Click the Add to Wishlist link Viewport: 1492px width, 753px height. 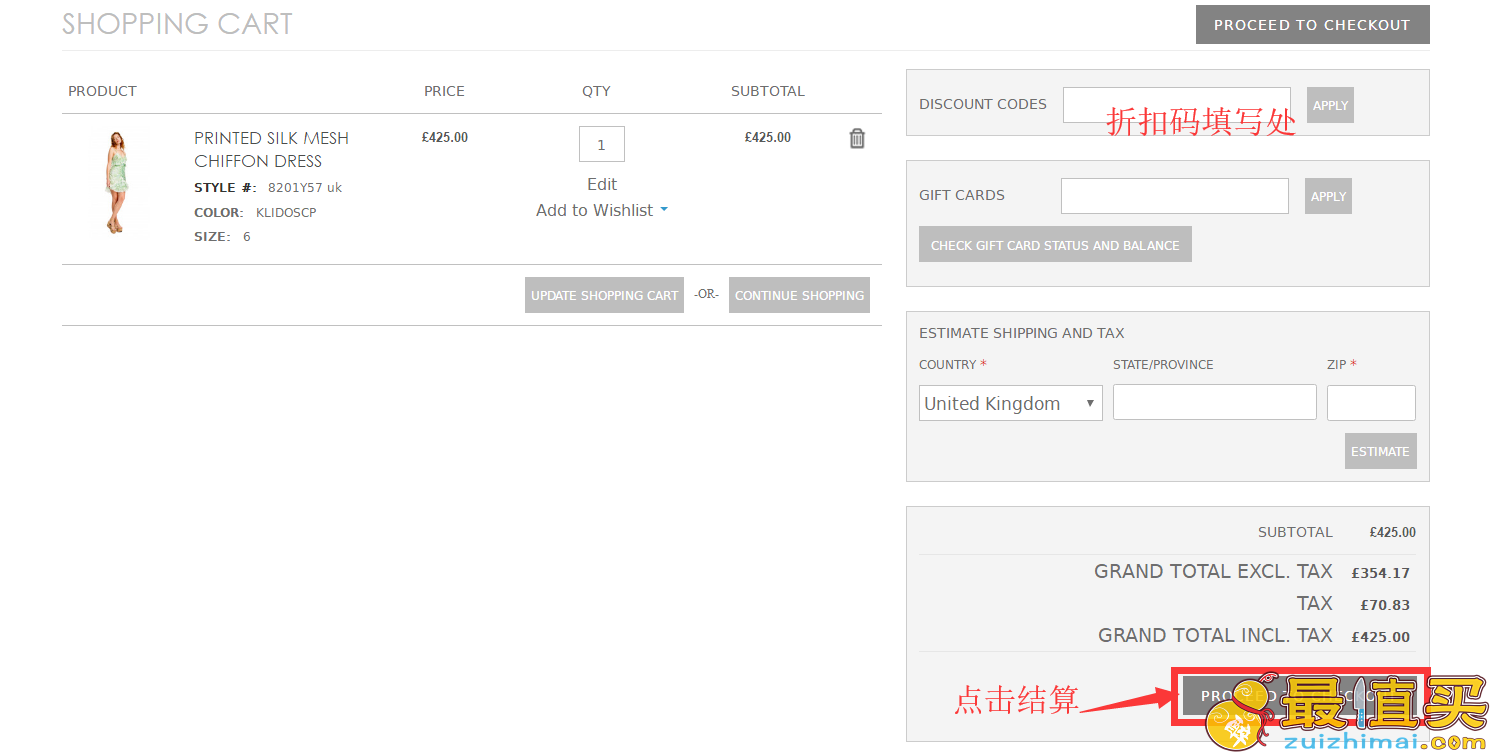point(594,210)
